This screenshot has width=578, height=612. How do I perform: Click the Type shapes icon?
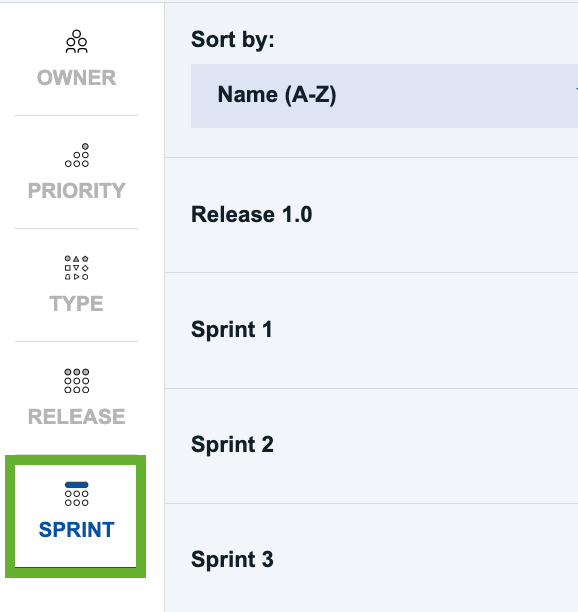76,268
